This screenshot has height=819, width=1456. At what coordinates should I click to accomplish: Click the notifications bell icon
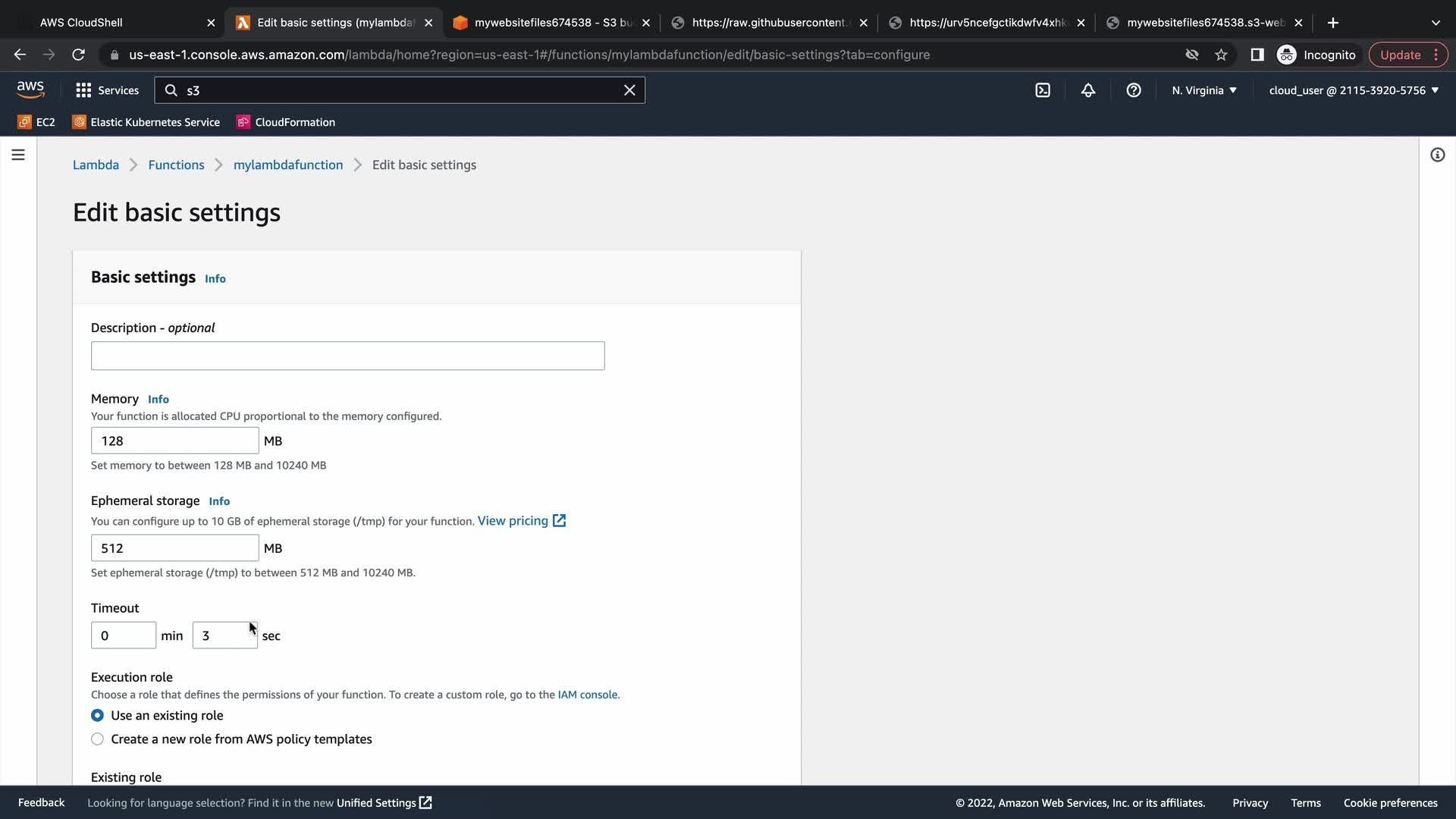point(1088,90)
